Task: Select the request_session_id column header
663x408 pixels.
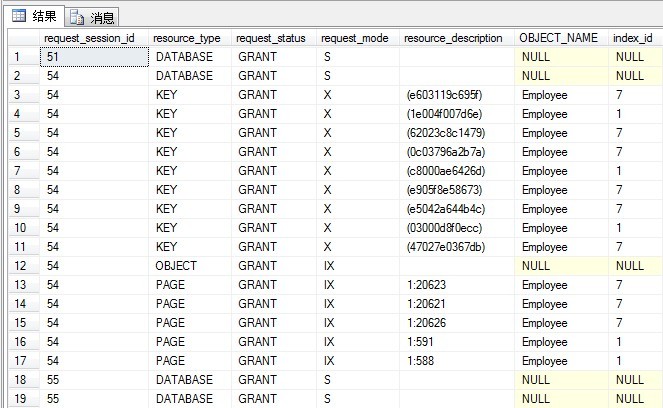Action: 91,38
